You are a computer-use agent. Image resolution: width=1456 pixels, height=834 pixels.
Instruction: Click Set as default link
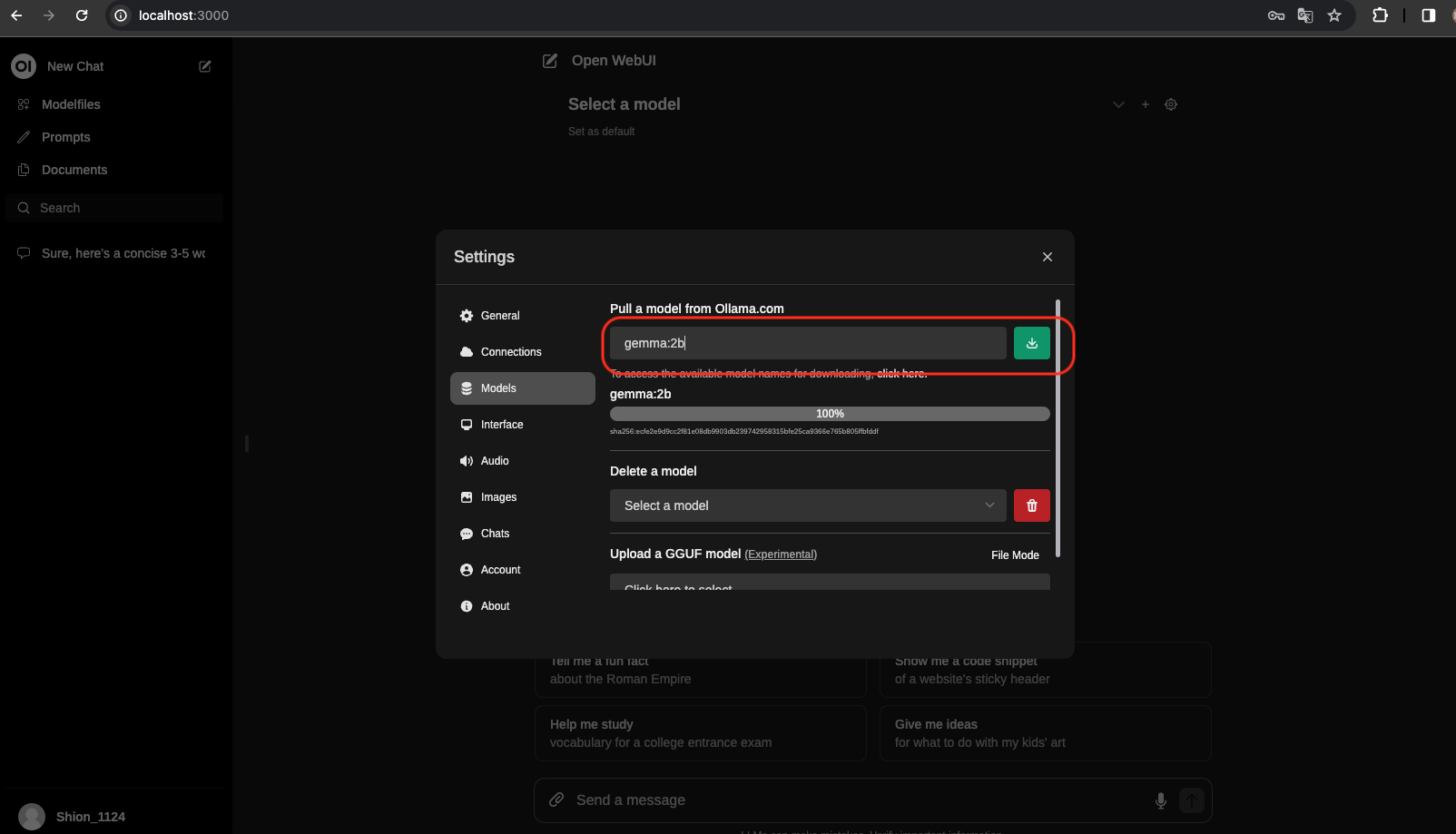[x=601, y=132]
